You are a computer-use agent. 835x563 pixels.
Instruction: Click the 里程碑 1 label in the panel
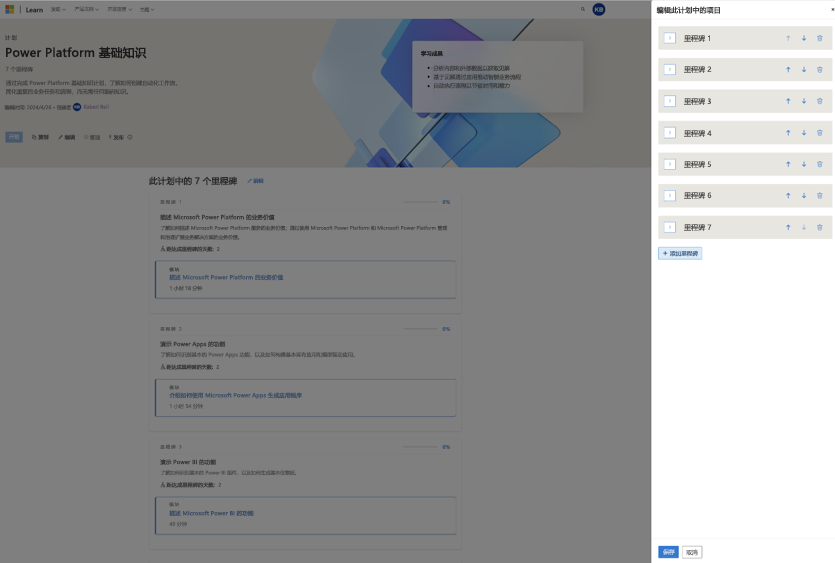pos(697,38)
